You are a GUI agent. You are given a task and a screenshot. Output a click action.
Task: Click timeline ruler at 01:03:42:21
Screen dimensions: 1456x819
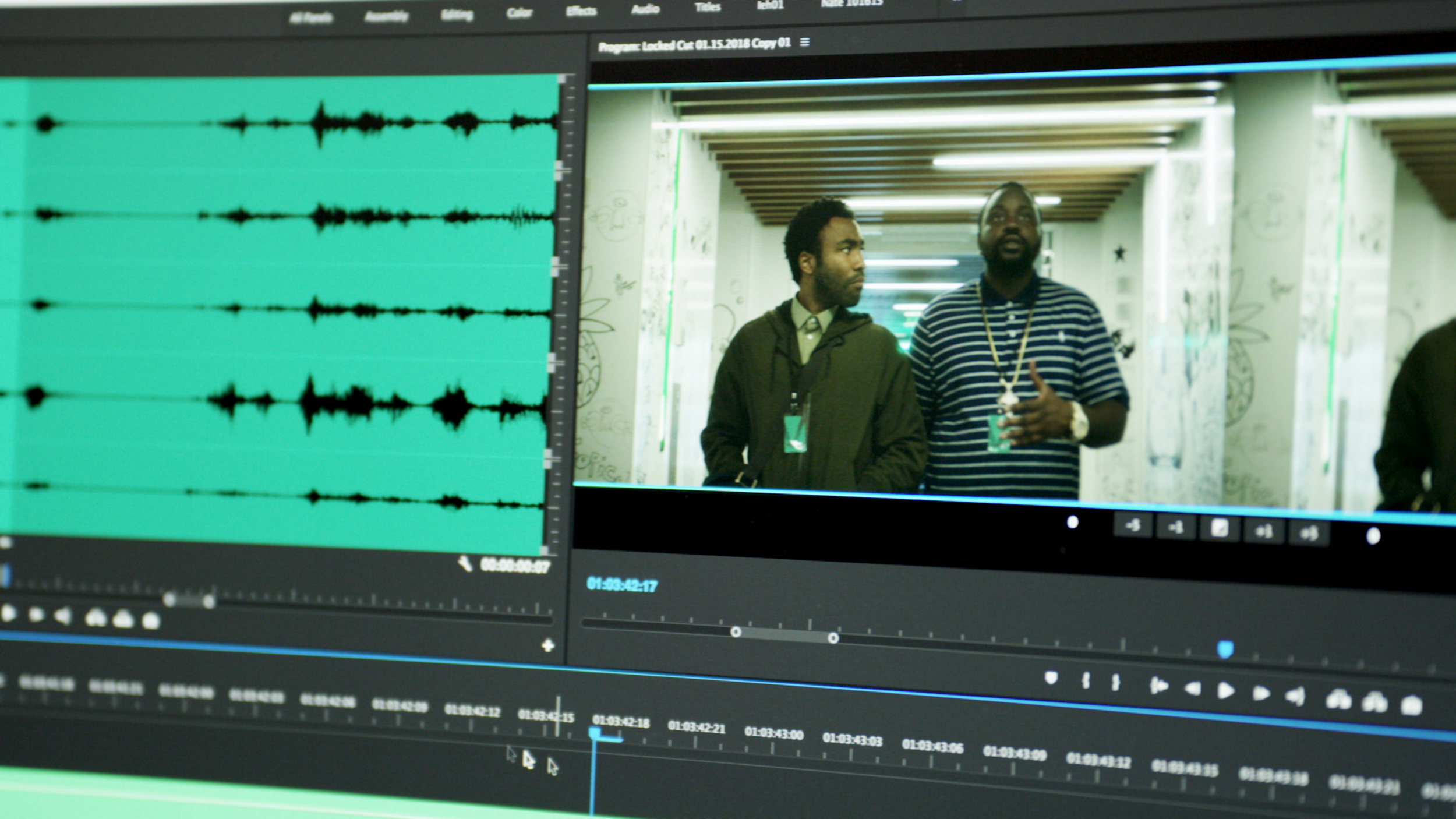(697, 728)
